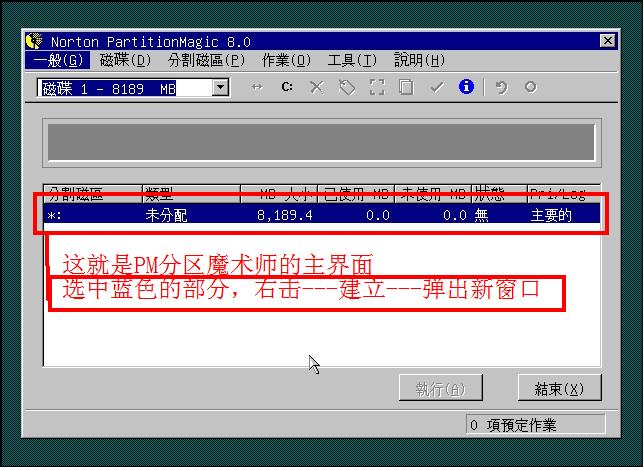643x467 pixels.
Task: Click the 結束(X) button
Action: click(559, 388)
